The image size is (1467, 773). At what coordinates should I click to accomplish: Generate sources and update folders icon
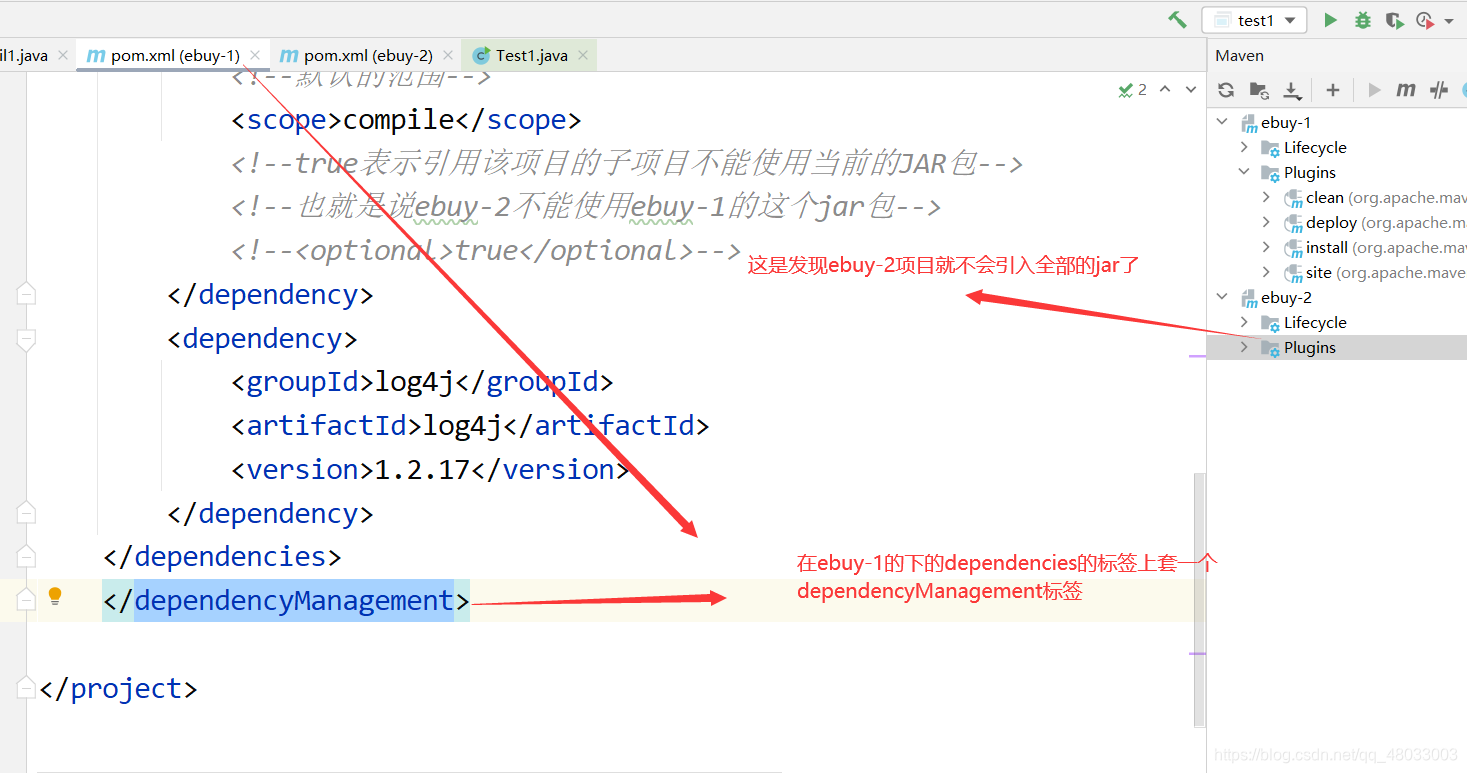tap(1259, 90)
